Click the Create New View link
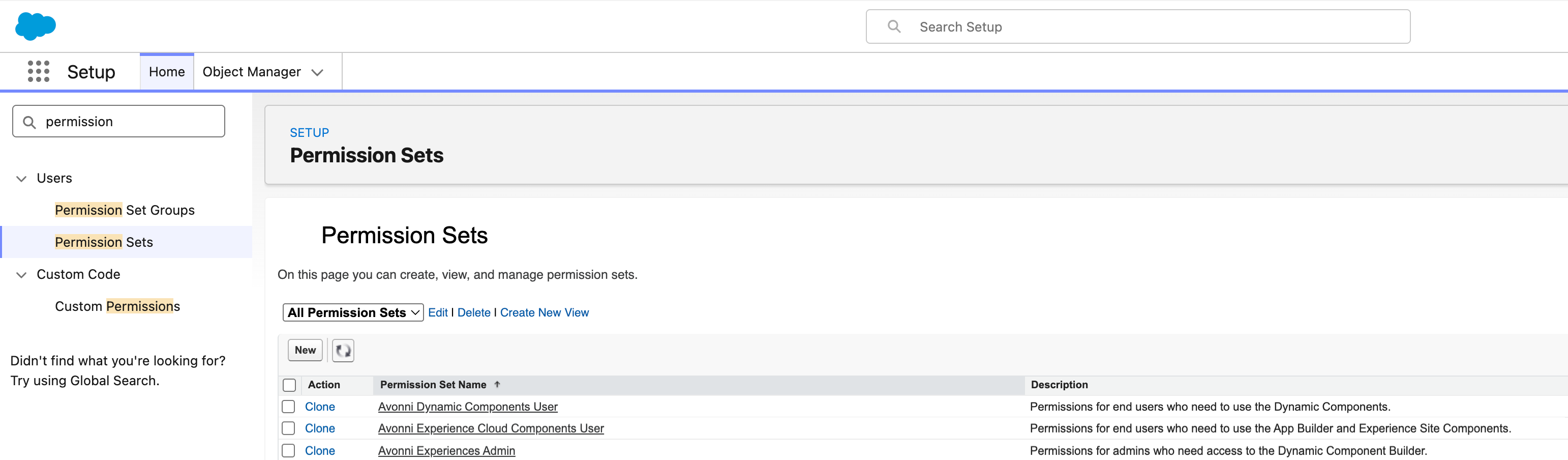 (x=544, y=312)
